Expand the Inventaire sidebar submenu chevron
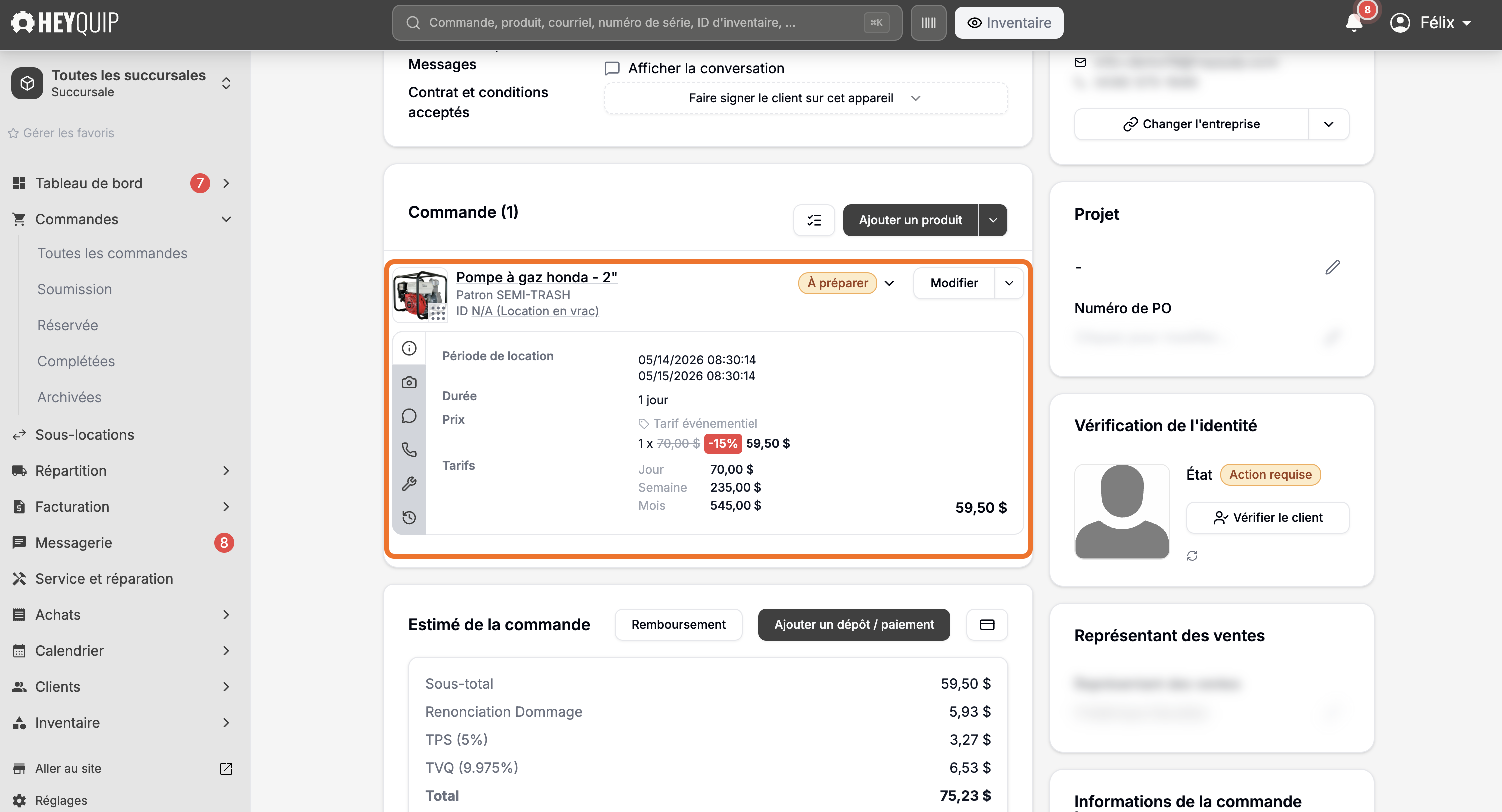 click(226, 723)
